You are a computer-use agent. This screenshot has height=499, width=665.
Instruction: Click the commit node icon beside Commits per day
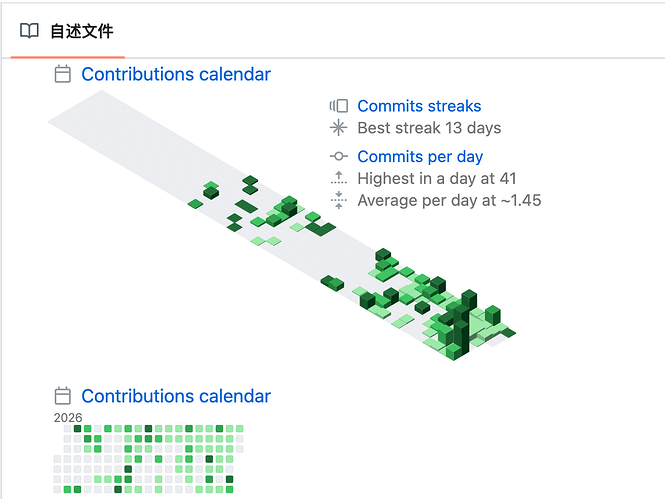pos(338,156)
